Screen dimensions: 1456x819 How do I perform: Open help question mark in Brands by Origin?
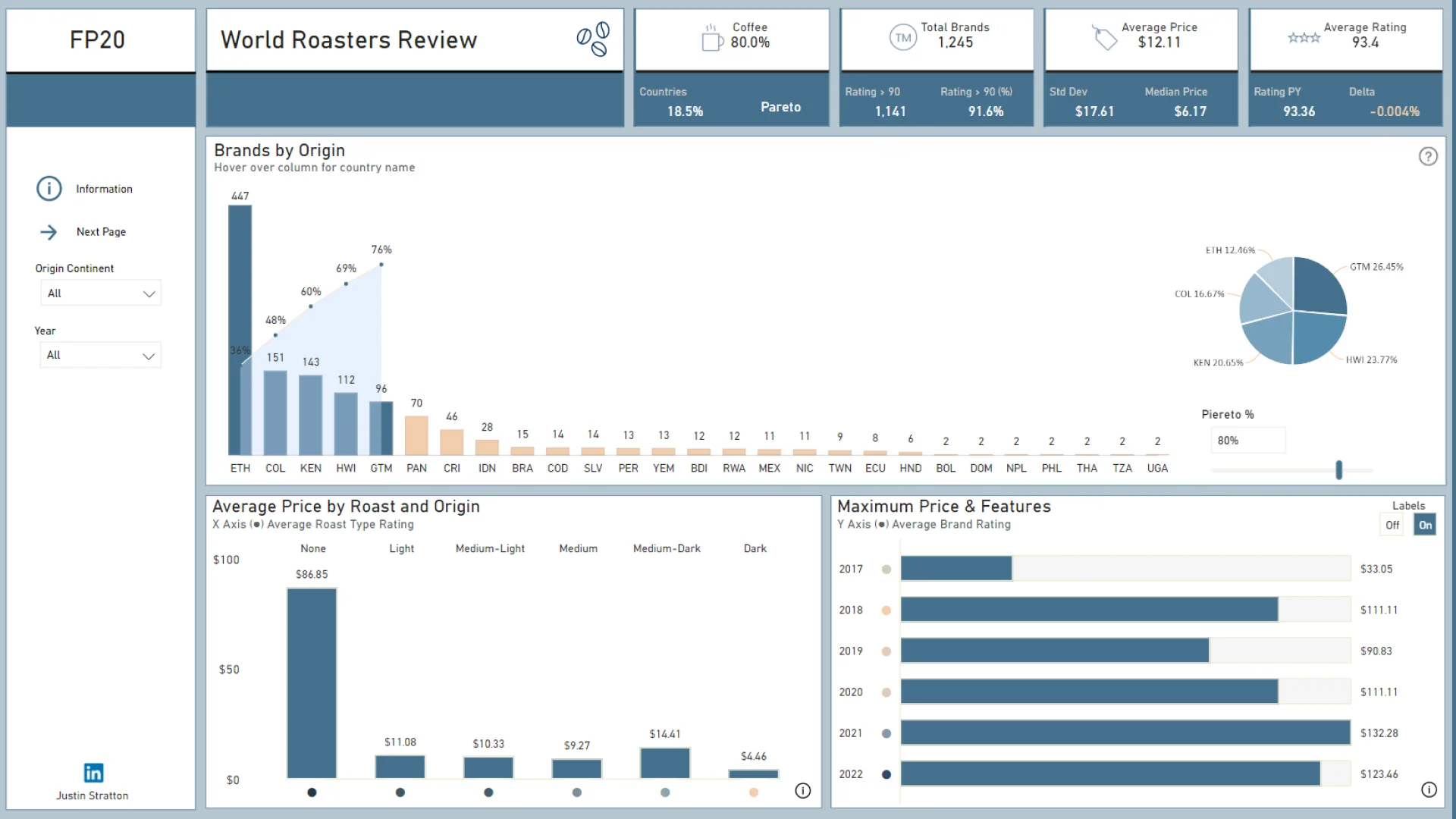click(x=1428, y=156)
